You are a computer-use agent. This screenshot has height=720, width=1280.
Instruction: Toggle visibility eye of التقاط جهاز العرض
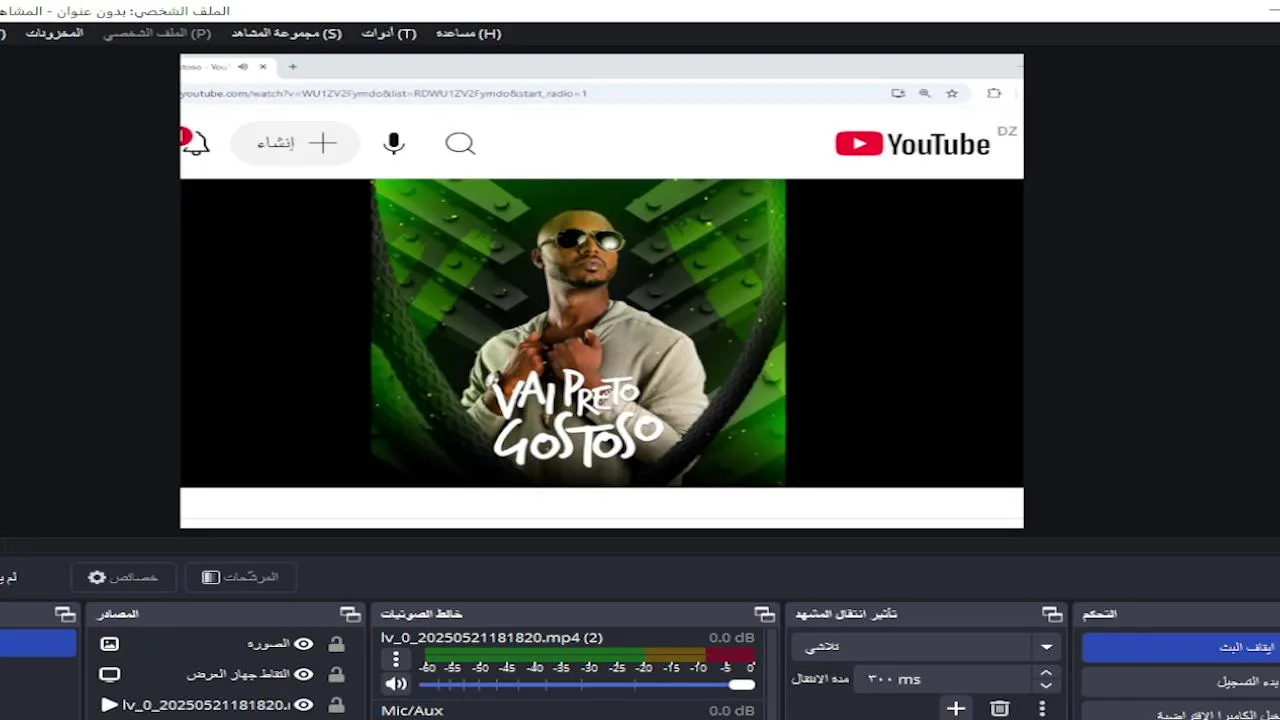click(x=303, y=675)
